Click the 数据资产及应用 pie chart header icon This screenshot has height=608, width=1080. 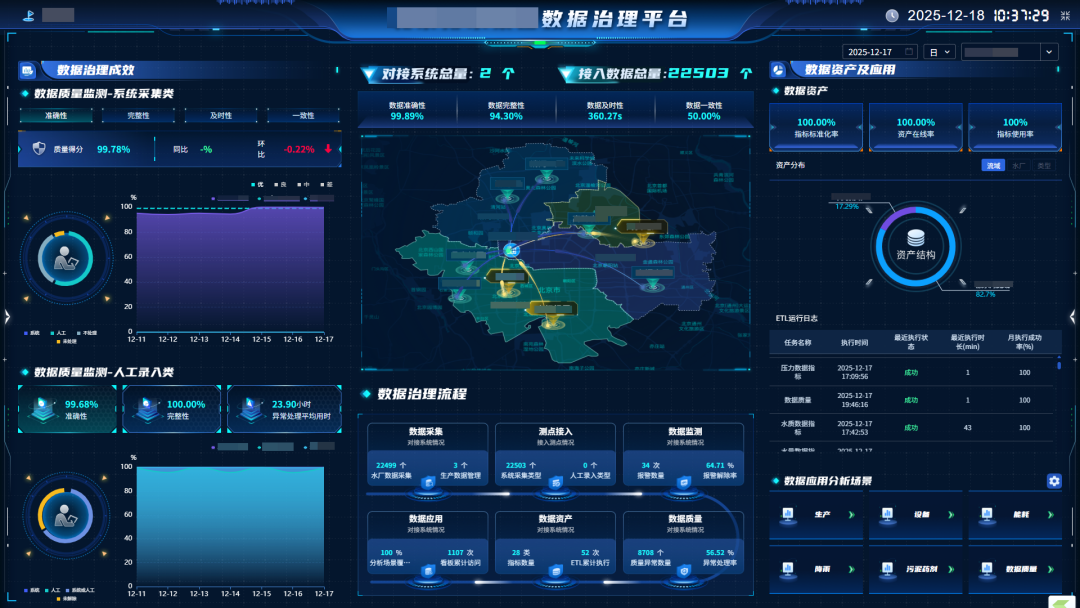tap(779, 69)
